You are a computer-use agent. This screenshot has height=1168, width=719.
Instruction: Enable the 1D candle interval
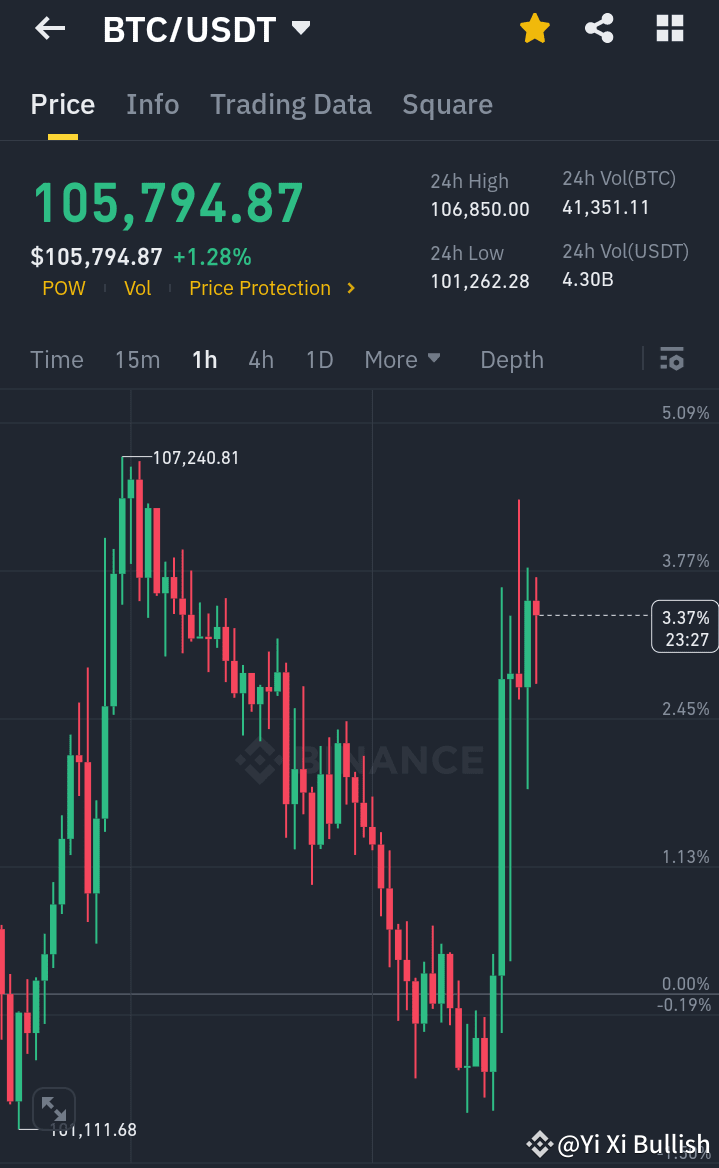(319, 359)
